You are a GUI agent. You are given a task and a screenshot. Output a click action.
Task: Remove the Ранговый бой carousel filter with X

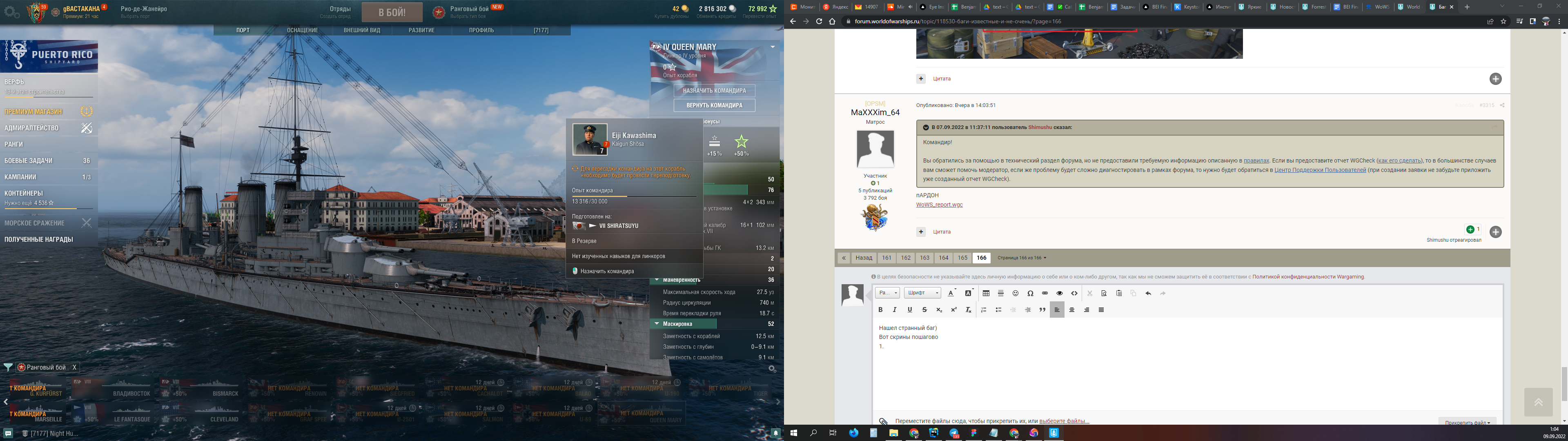tap(74, 367)
